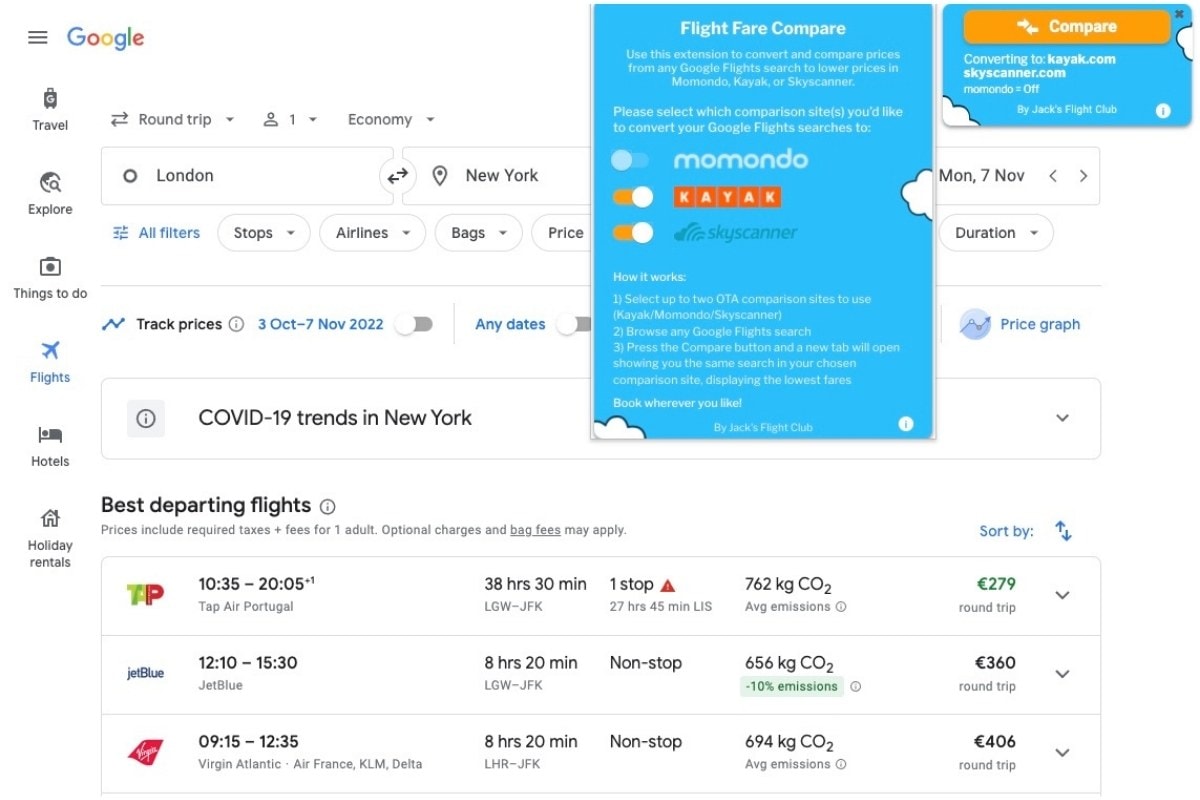1200x800 pixels.
Task: Swap London and New York destinations
Action: click(398, 175)
